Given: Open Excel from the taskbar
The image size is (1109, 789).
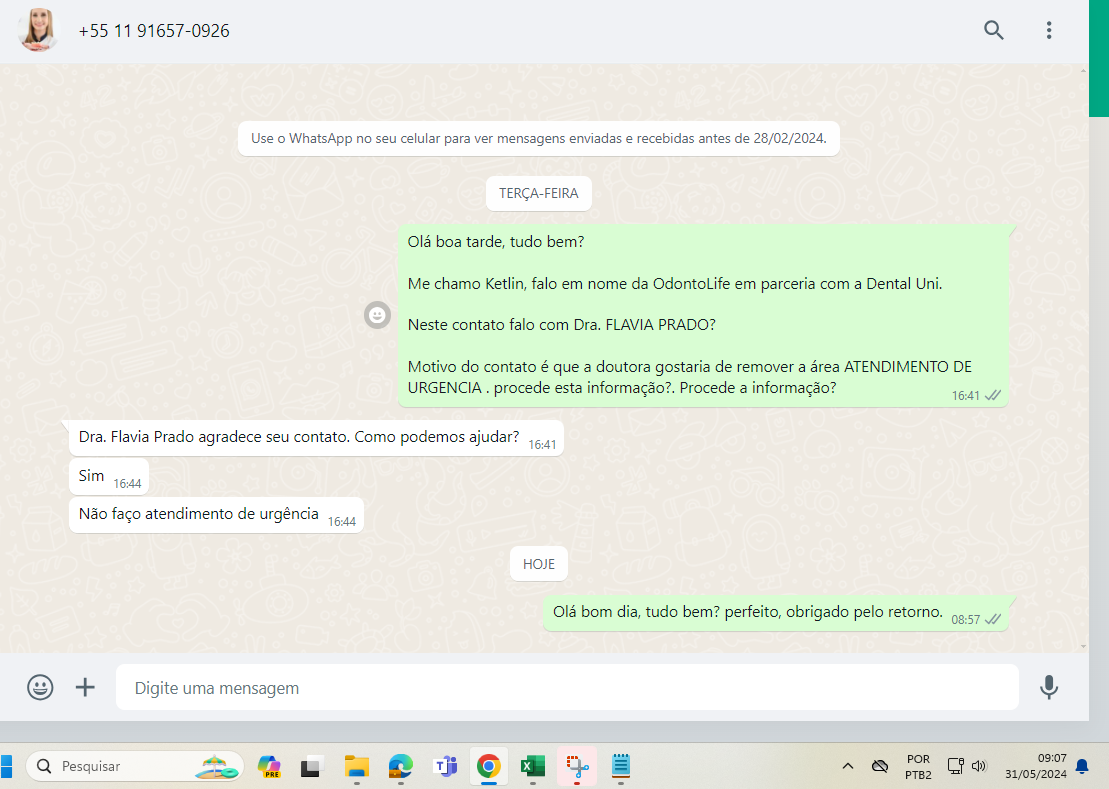Looking at the screenshot, I should coord(533,766).
